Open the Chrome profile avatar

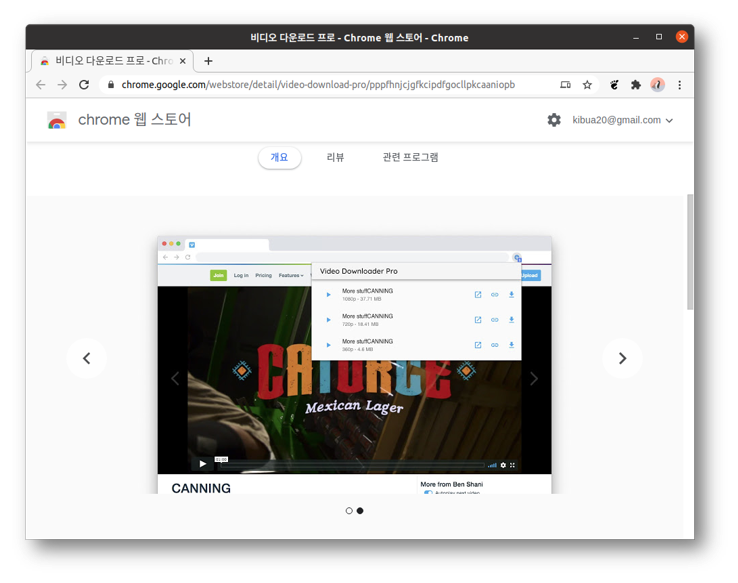tap(658, 85)
